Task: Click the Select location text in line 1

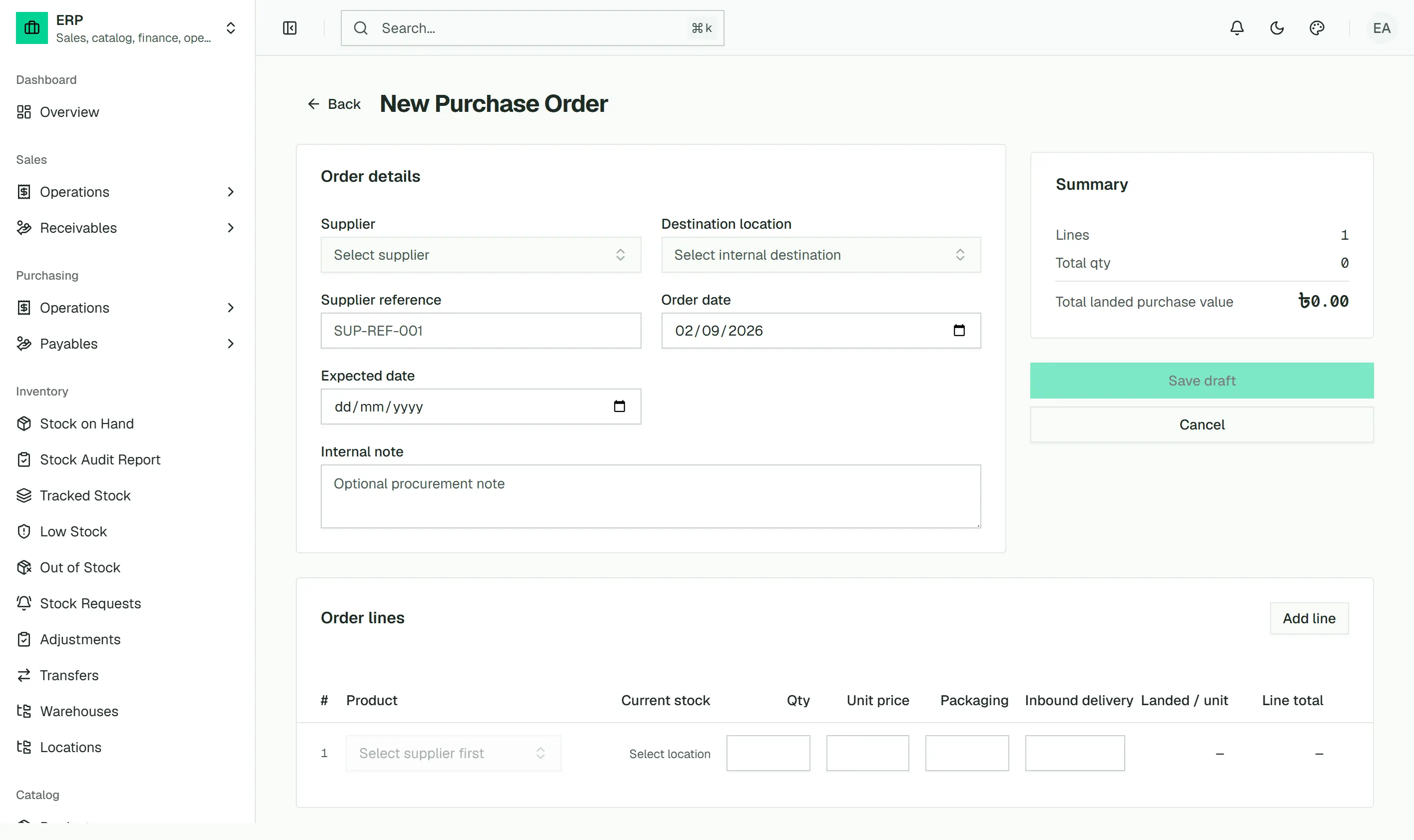Action: [670, 754]
